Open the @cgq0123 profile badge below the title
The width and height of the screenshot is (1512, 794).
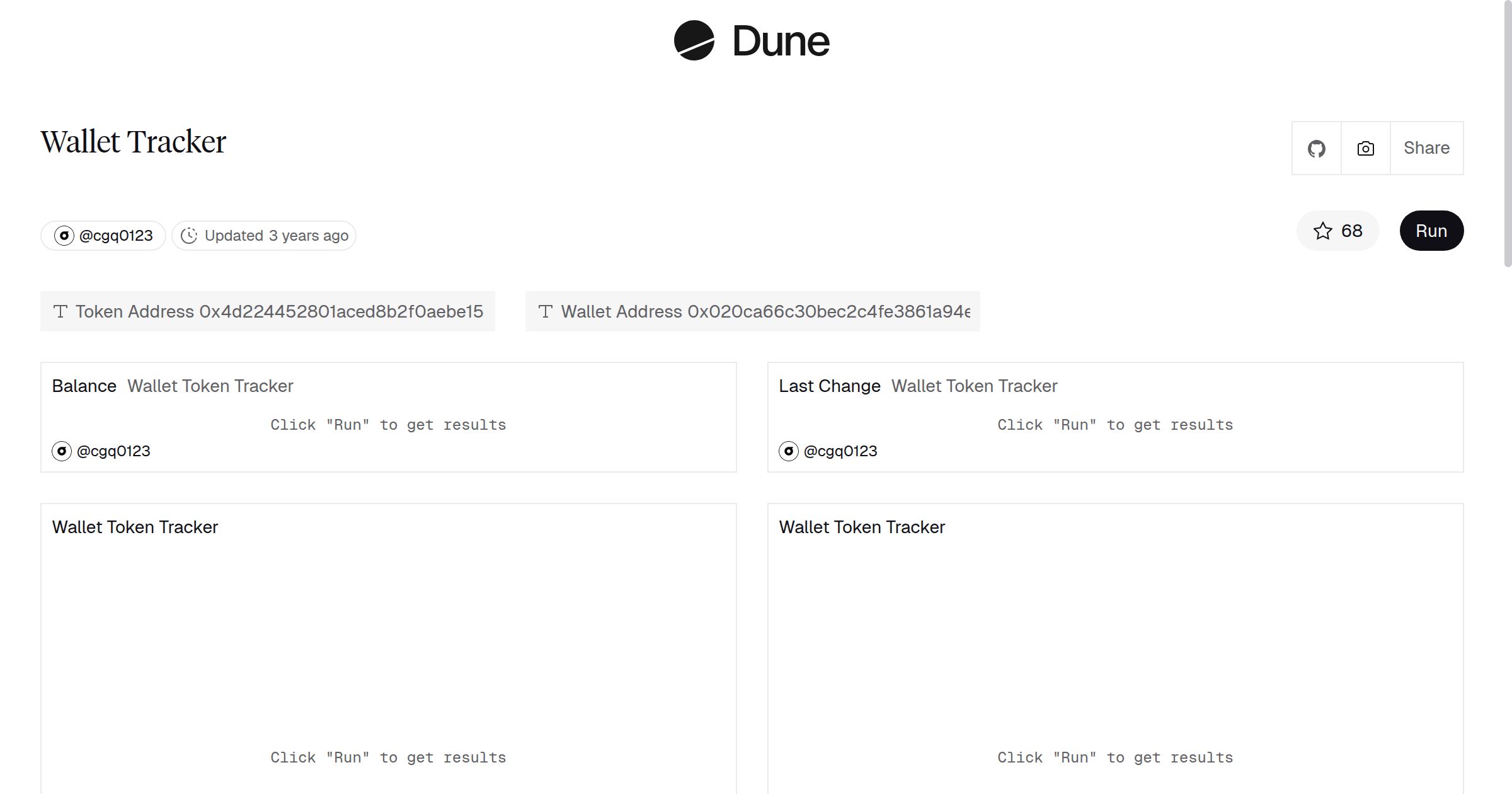pos(103,235)
